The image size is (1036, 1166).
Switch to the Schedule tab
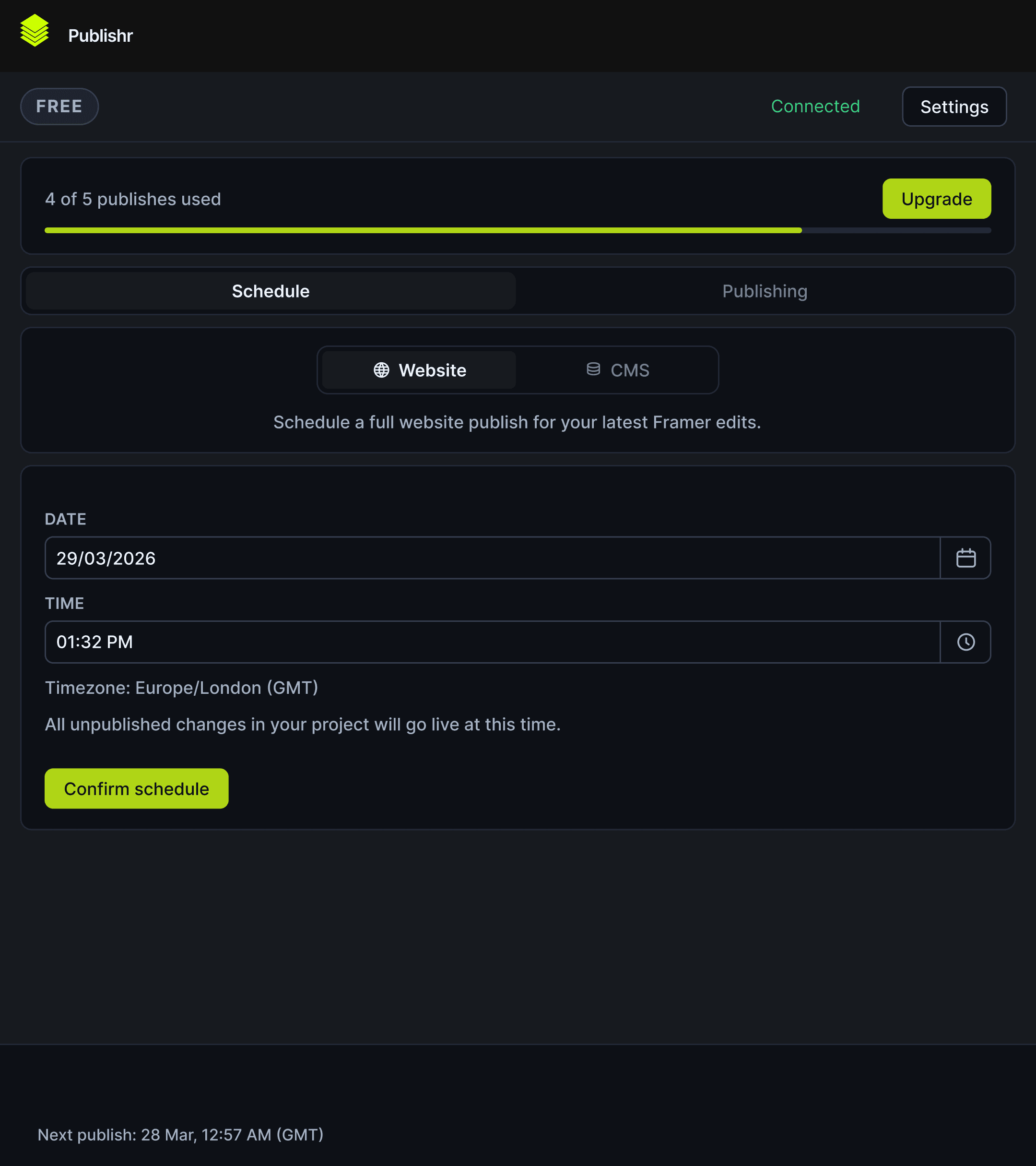pyautogui.click(x=270, y=291)
